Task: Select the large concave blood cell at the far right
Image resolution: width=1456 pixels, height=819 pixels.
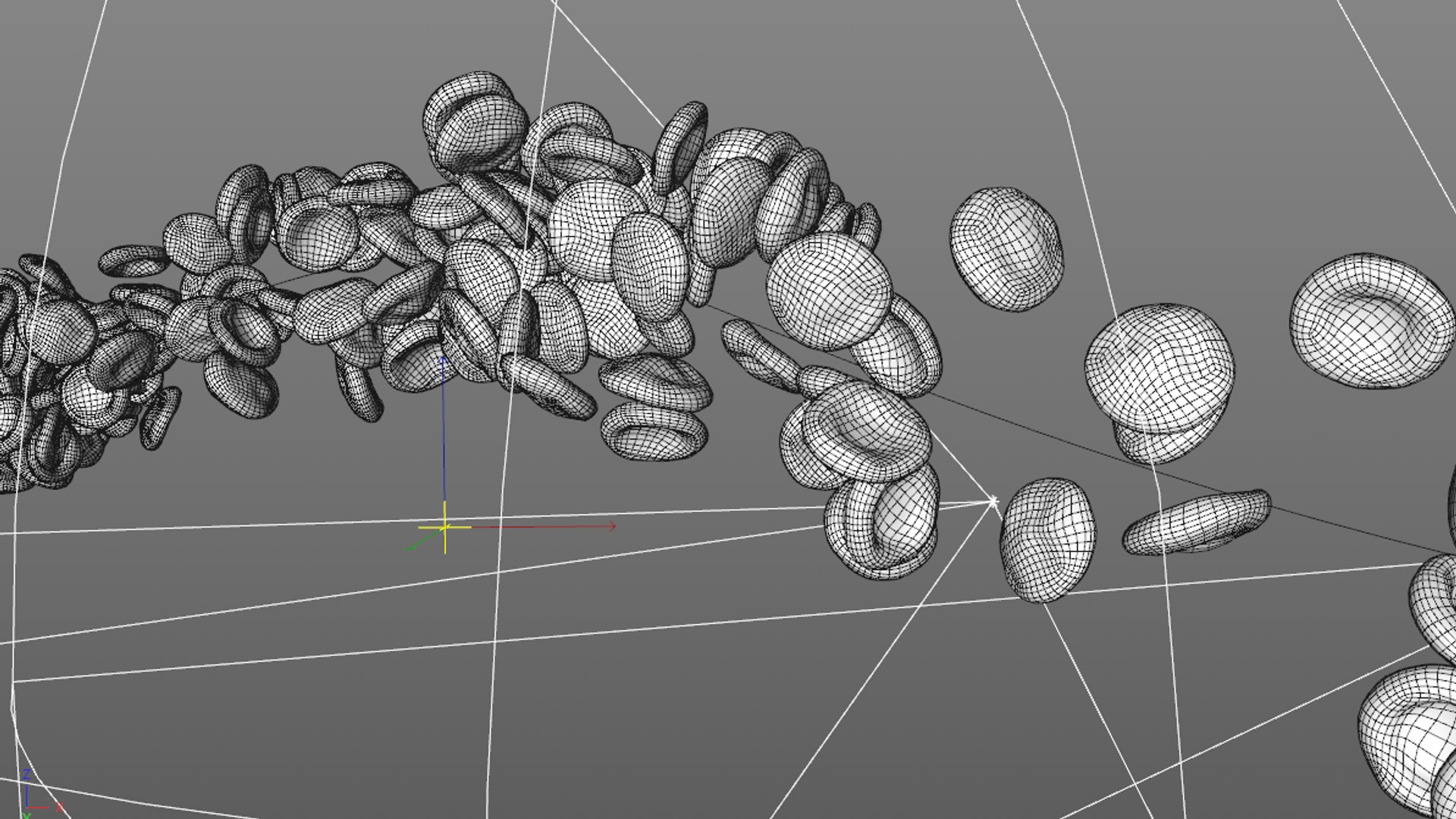Action: pyautogui.click(x=1371, y=322)
